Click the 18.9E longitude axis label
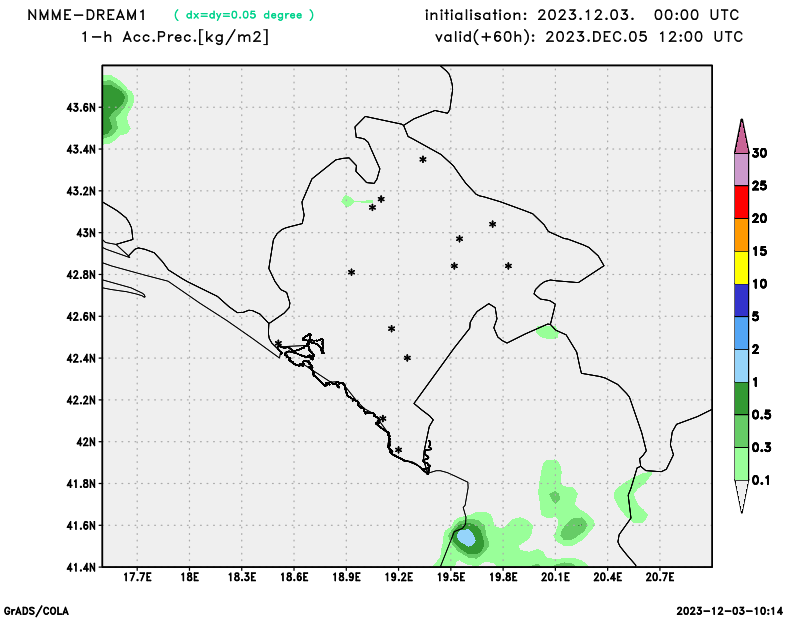The image size is (800, 618). tap(346, 577)
